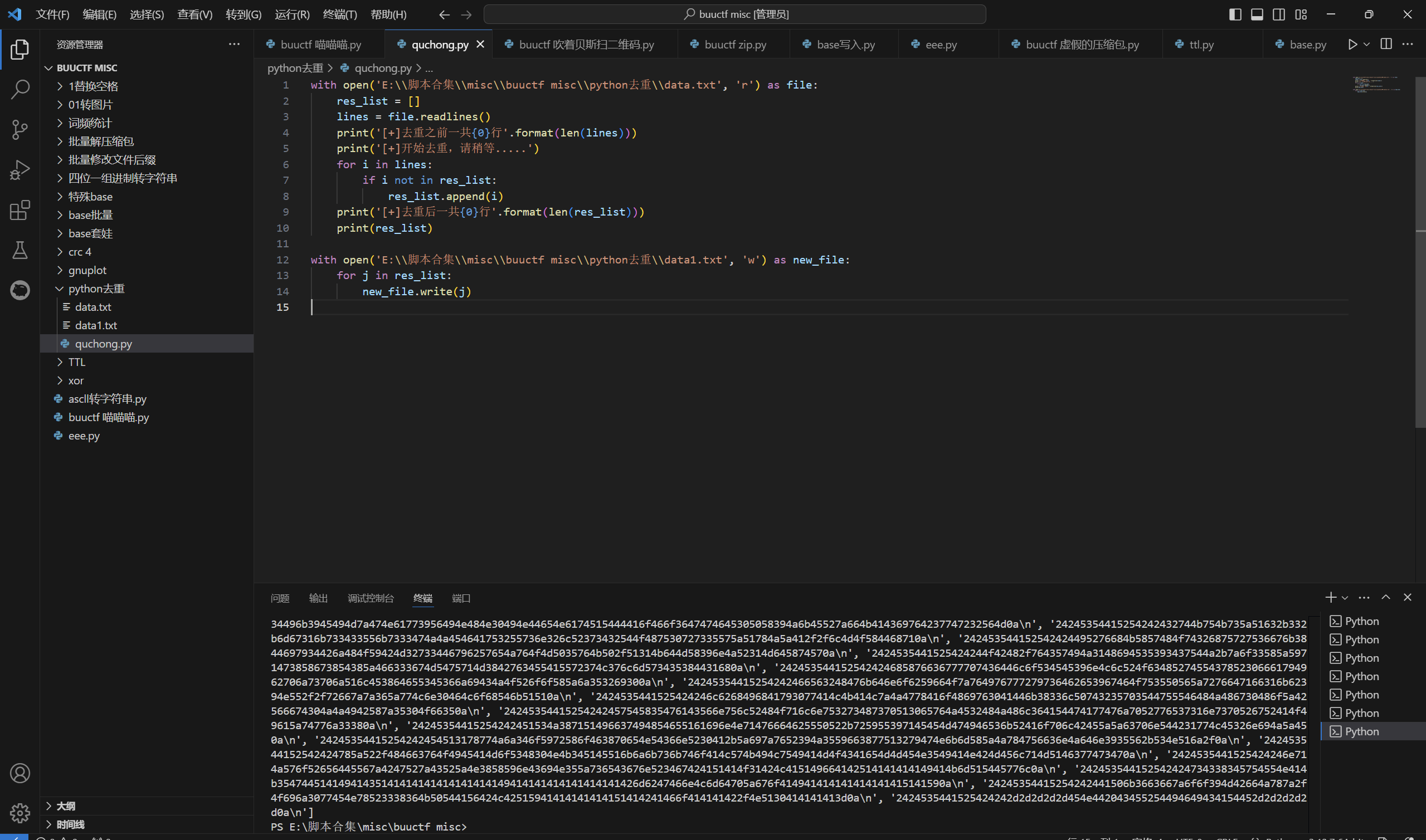Switch to base写入.py editor tab
1426x840 pixels.
pos(845,44)
